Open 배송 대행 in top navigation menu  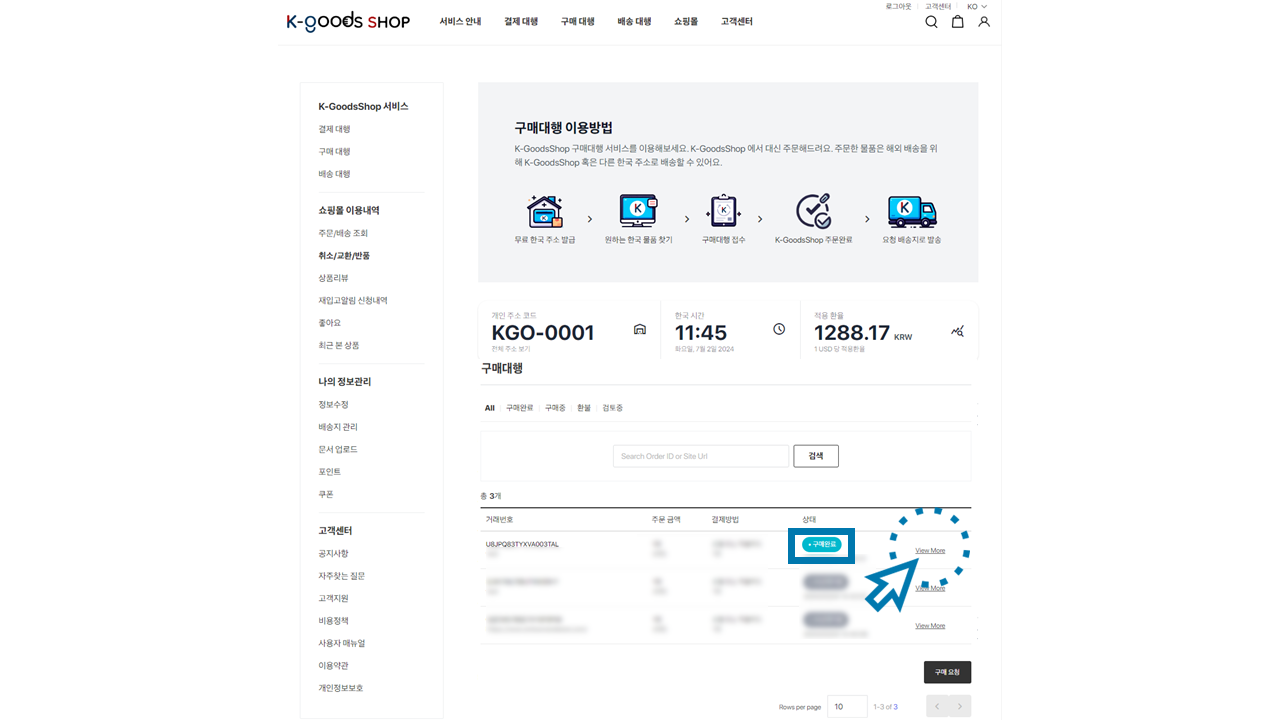634,22
